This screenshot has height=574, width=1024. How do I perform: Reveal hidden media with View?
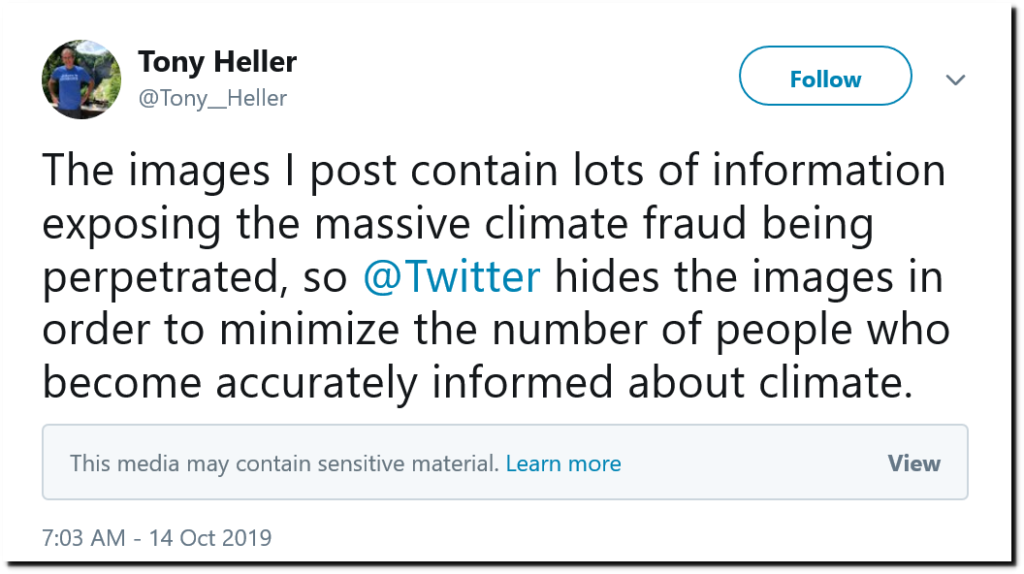(x=913, y=463)
